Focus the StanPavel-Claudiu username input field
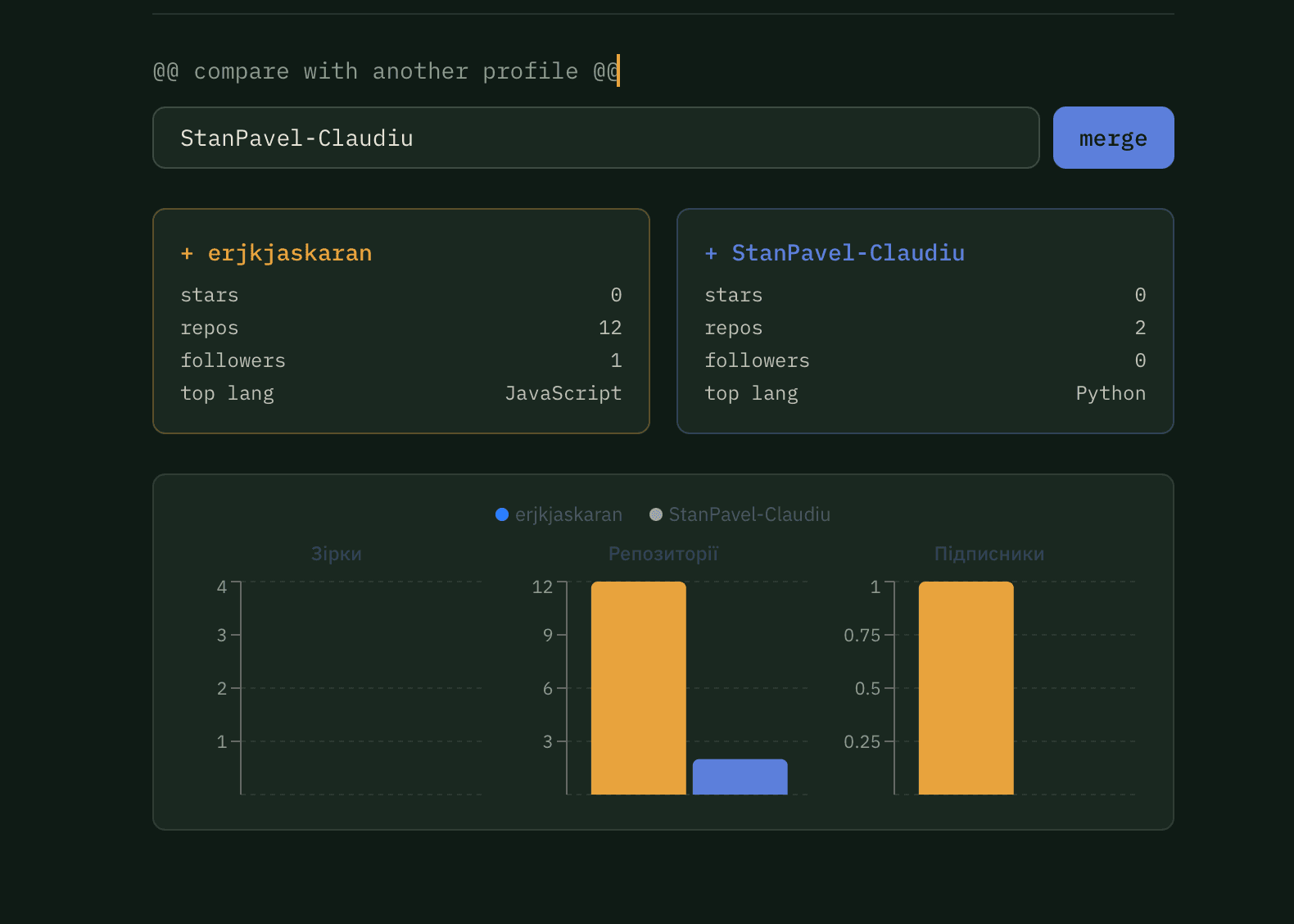The image size is (1294, 924). pyautogui.click(x=596, y=138)
